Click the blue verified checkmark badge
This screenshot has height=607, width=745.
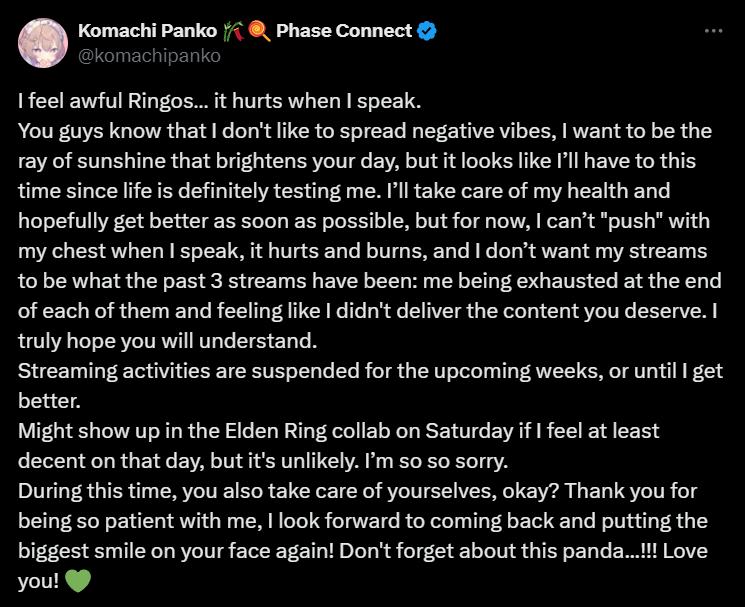pyautogui.click(x=427, y=31)
